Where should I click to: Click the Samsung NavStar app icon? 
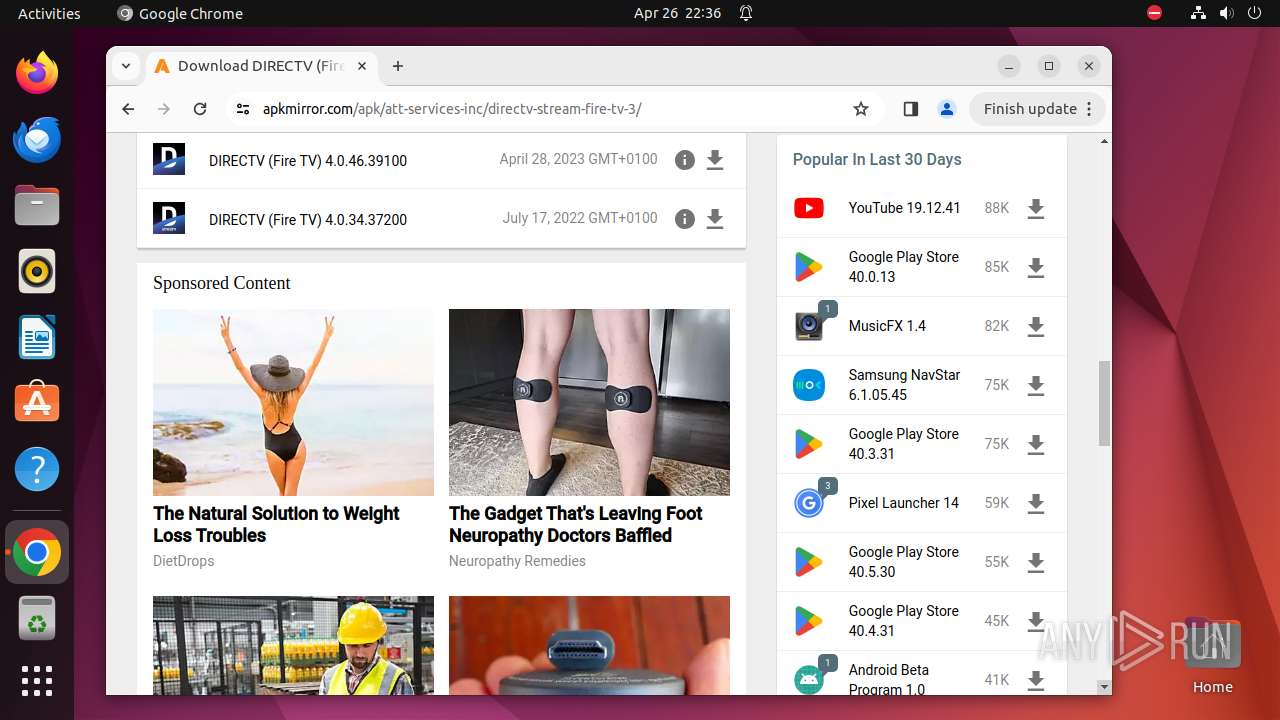(809, 385)
